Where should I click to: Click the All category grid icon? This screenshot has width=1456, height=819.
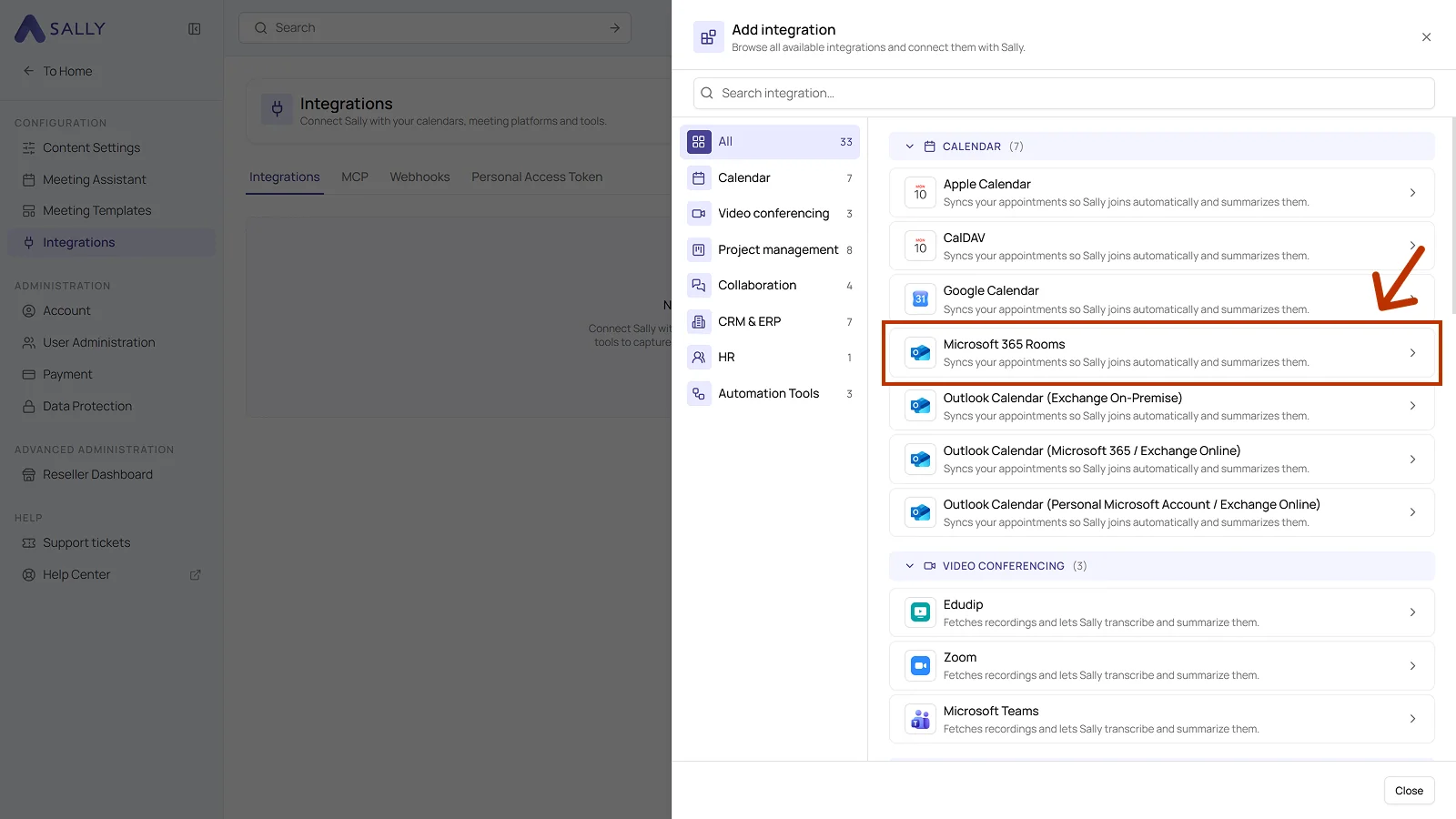(698, 142)
